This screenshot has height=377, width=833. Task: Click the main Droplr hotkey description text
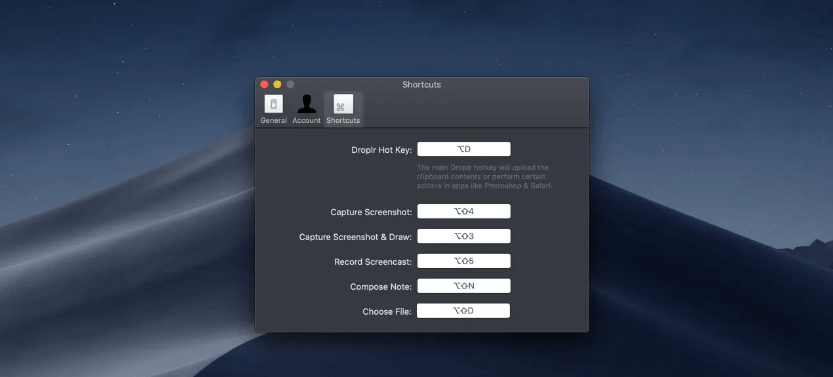[x=485, y=177]
